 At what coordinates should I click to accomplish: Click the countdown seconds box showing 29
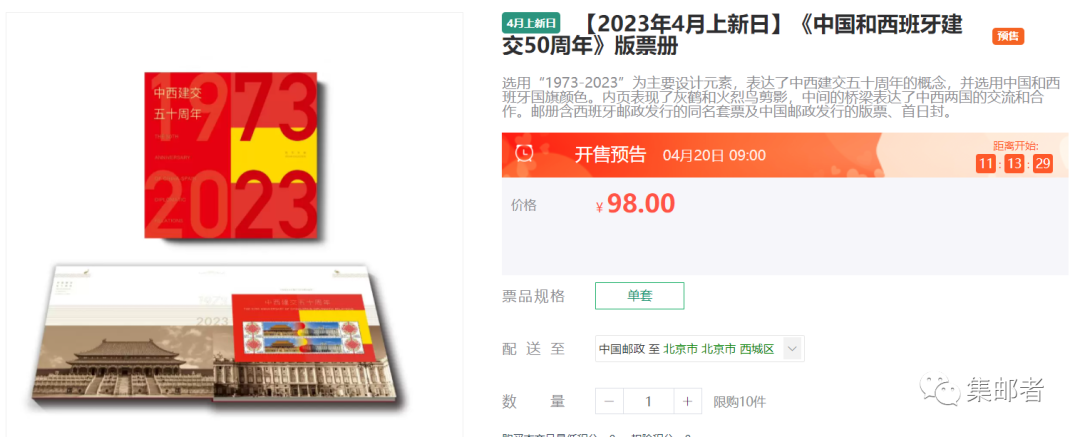pos(1043,163)
